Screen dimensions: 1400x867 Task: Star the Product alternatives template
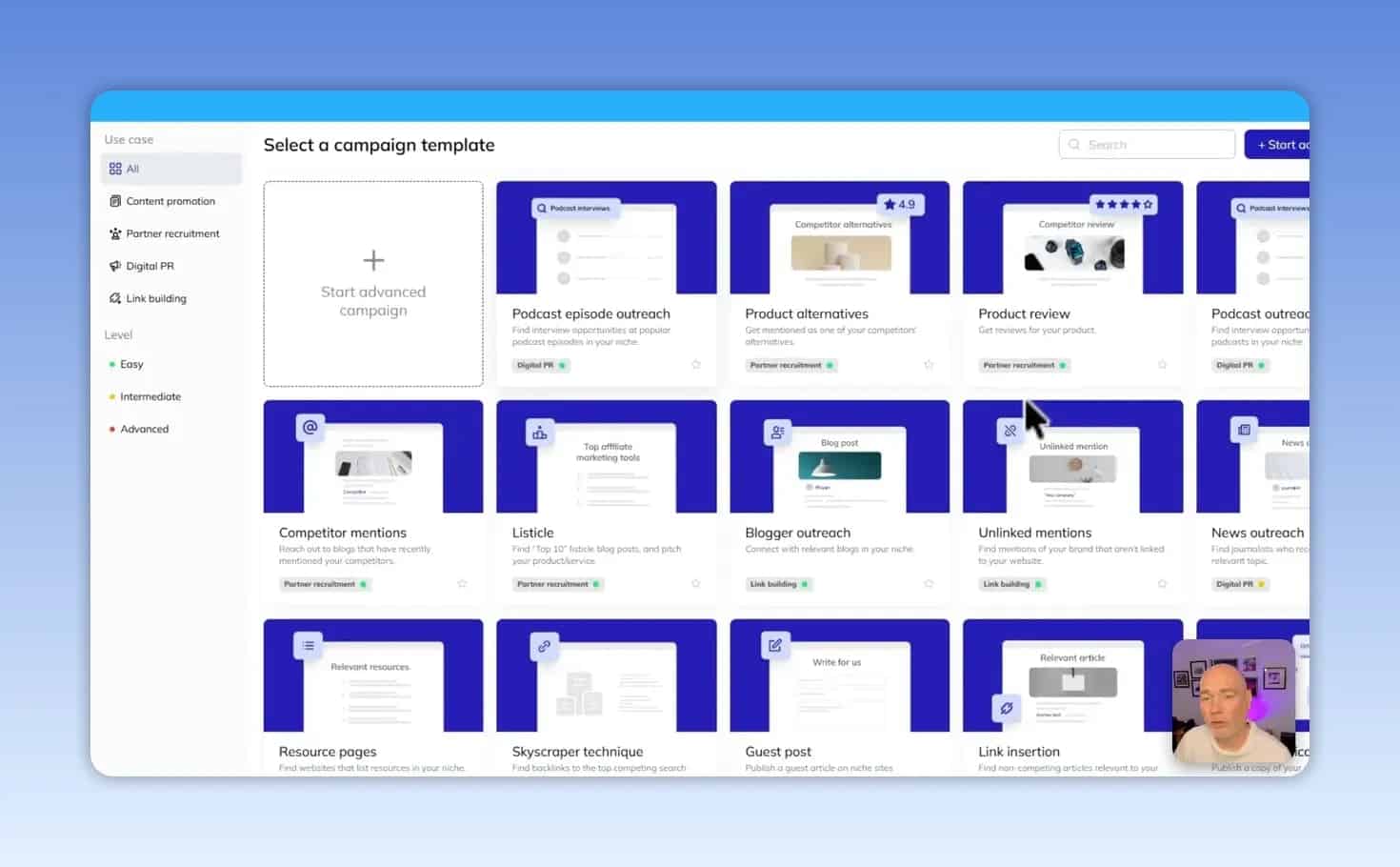pos(929,365)
